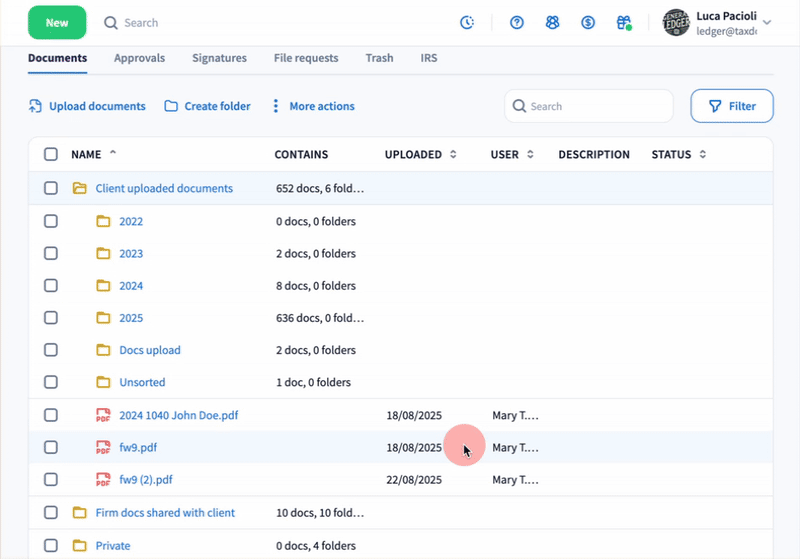
Task: Click the documents search input field
Action: click(596, 106)
